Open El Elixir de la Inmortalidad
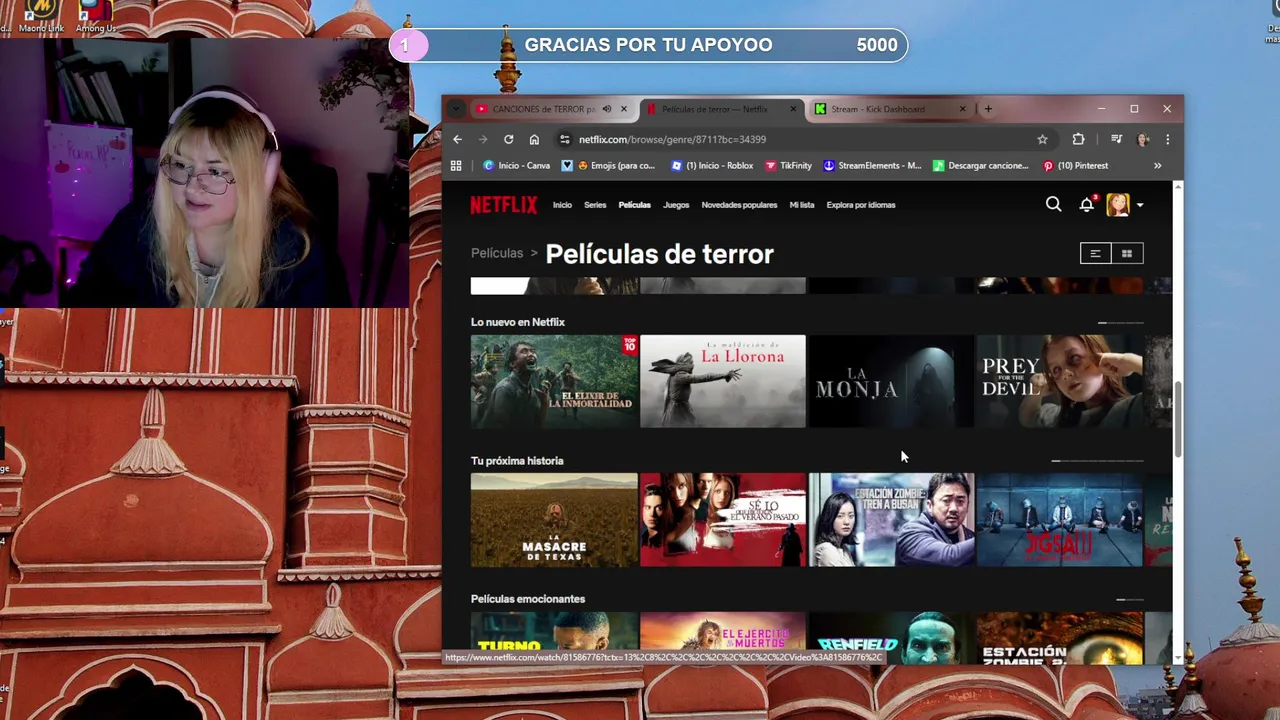The image size is (1280, 720). (x=554, y=381)
